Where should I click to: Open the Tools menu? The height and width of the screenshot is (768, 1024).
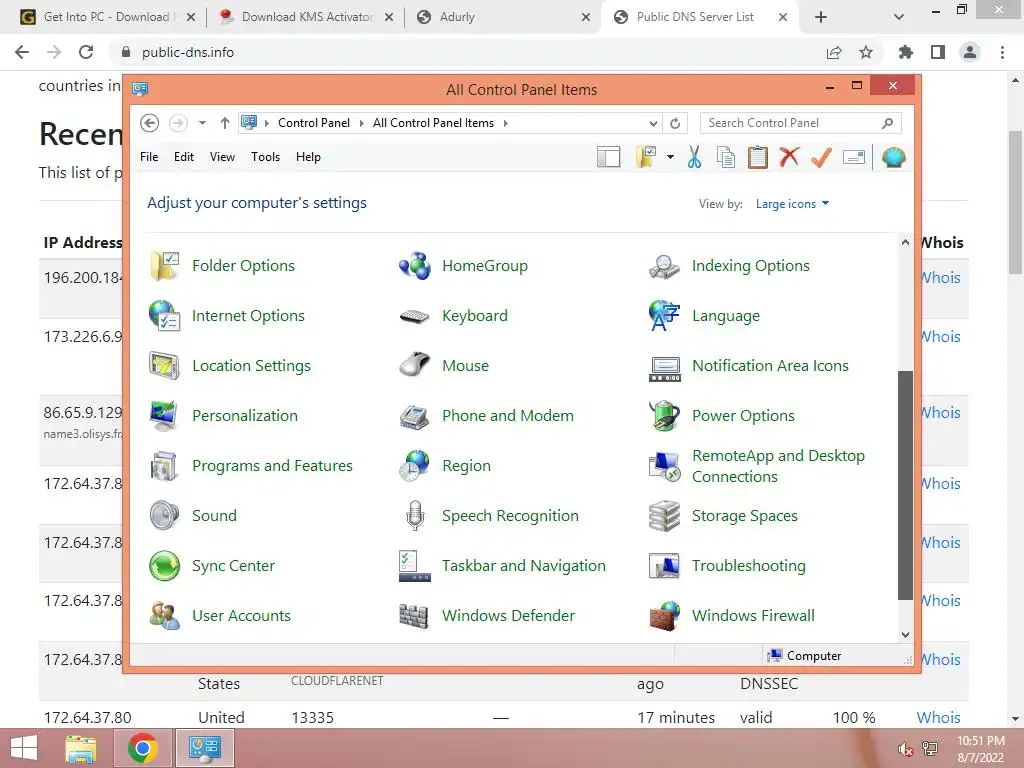(265, 157)
